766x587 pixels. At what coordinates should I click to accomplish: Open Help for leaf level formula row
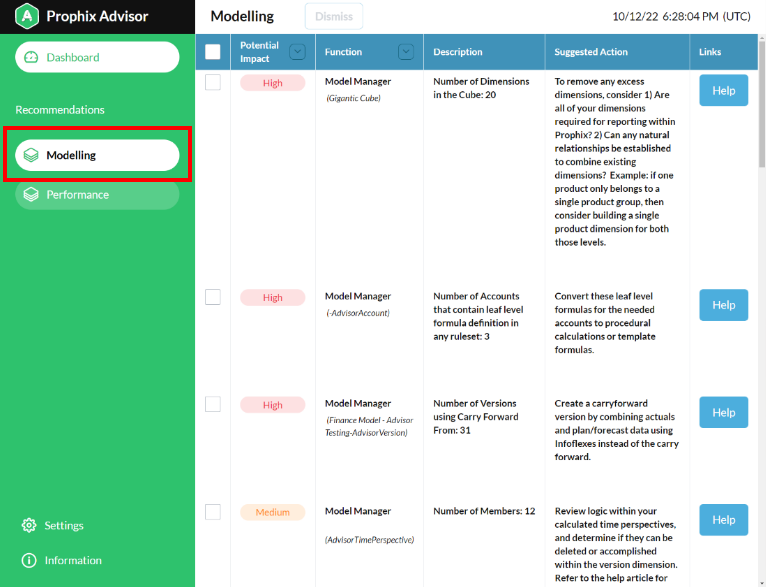[x=723, y=305]
